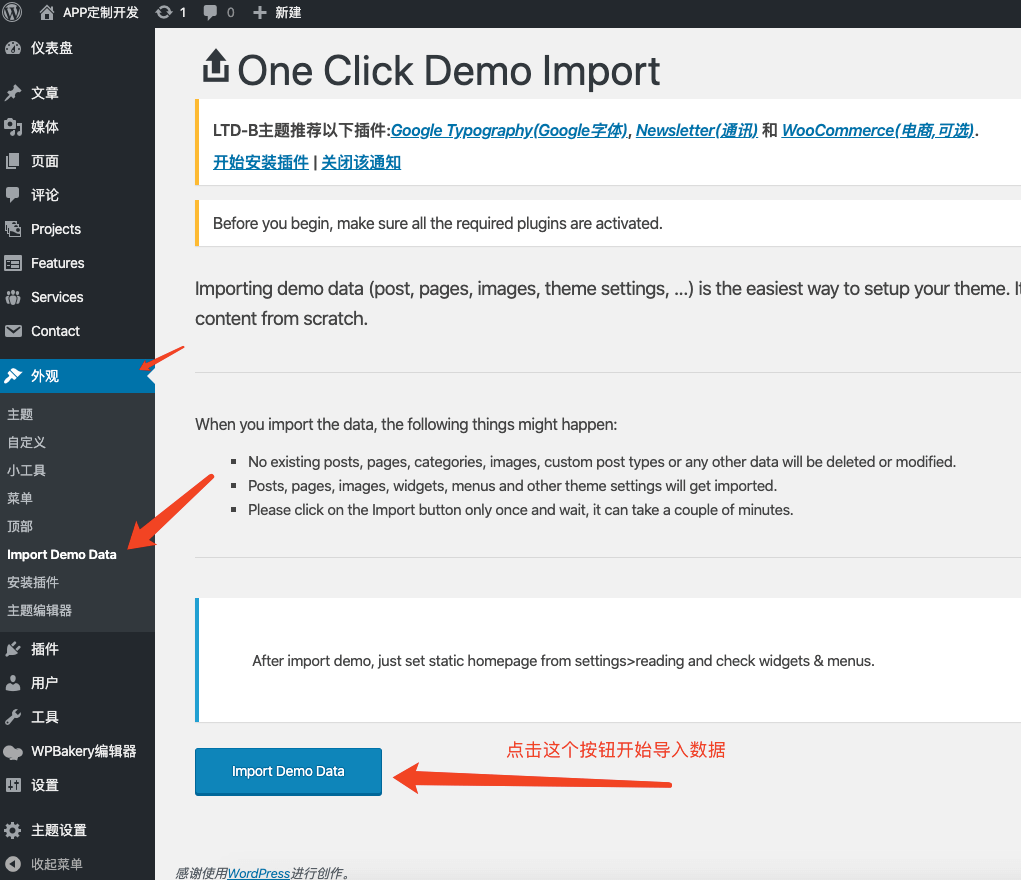Click the pushpin icon beside 文章
1021x880 pixels.
13,92
